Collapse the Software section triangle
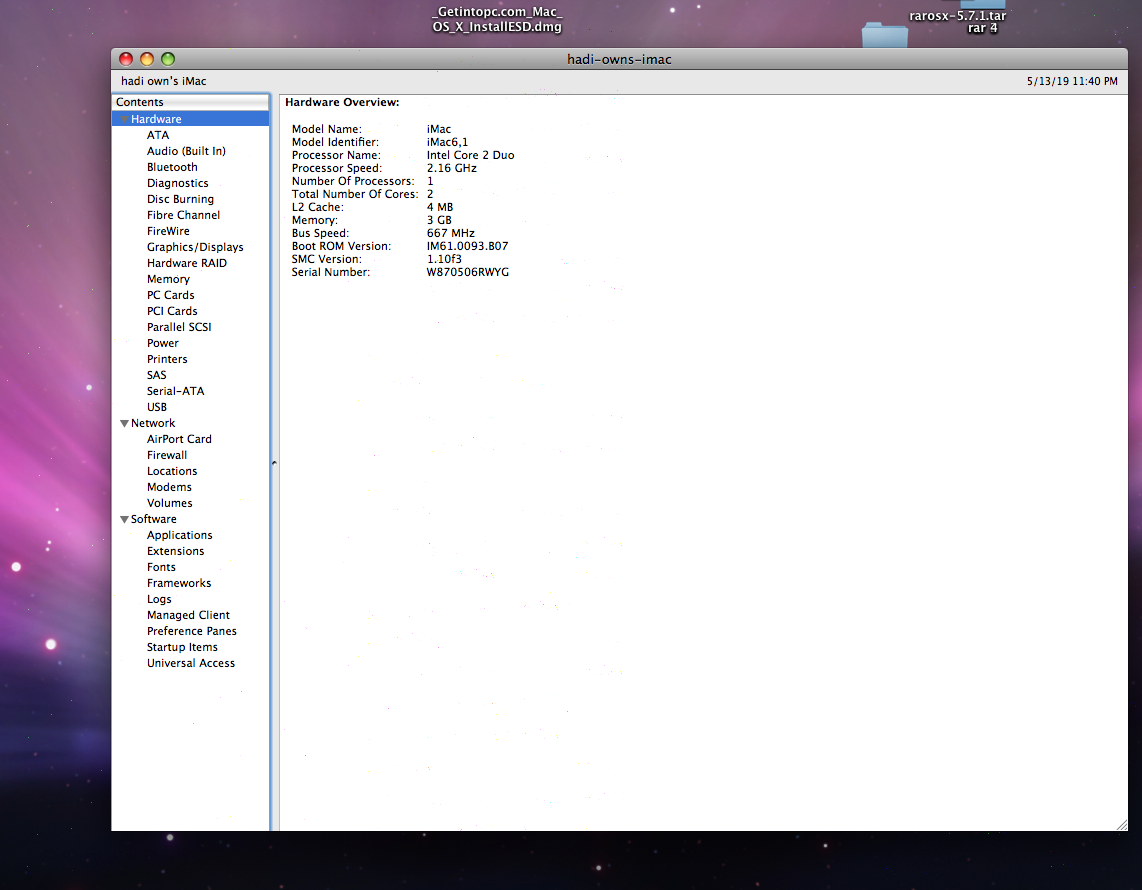The width and height of the screenshot is (1142, 890). [125, 519]
